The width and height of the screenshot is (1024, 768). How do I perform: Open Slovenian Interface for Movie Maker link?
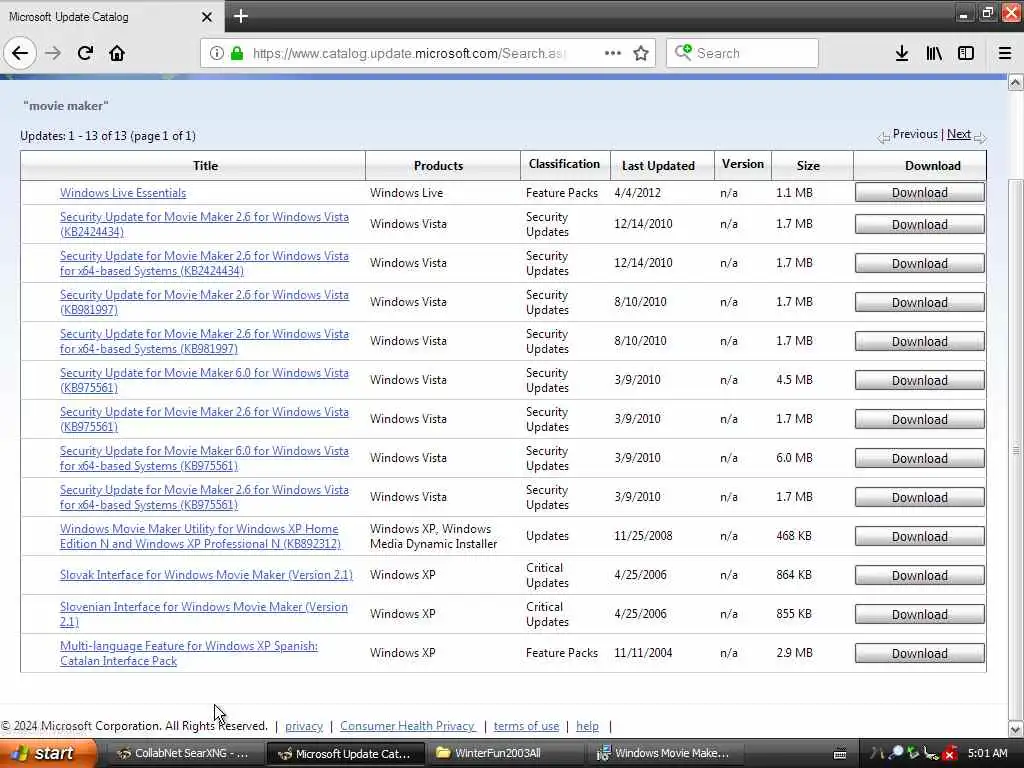[x=204, y=614]
